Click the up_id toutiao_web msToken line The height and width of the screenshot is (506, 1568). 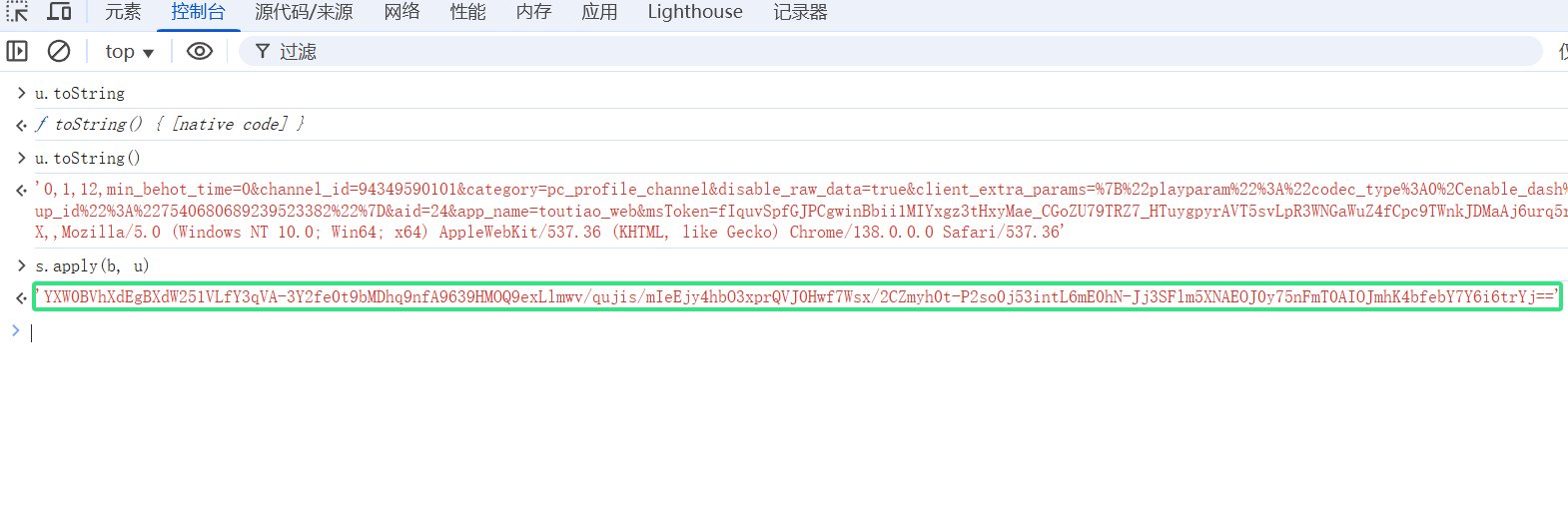[801, 211]
